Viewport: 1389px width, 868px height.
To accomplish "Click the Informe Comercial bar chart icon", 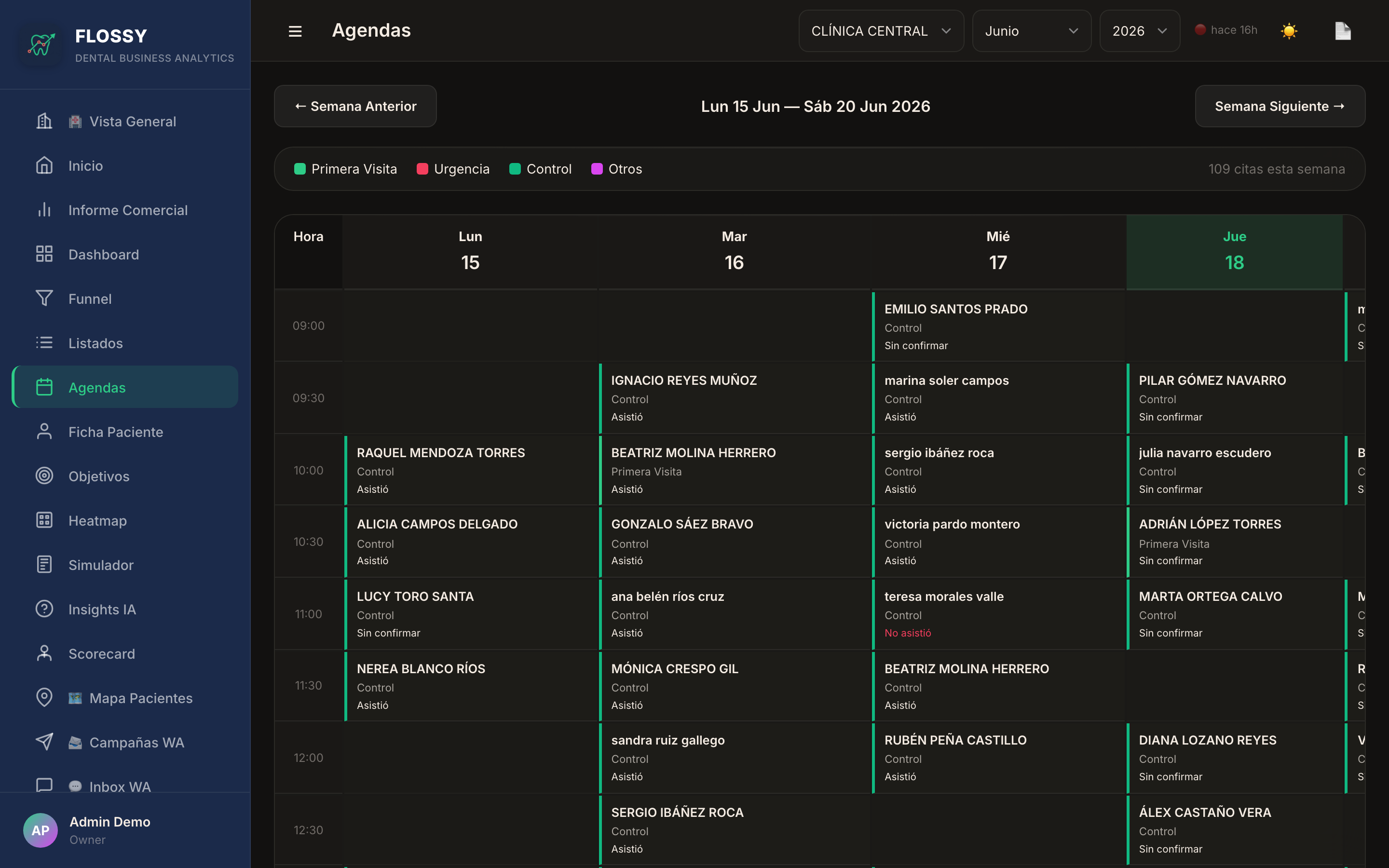I will pos(44,210).
